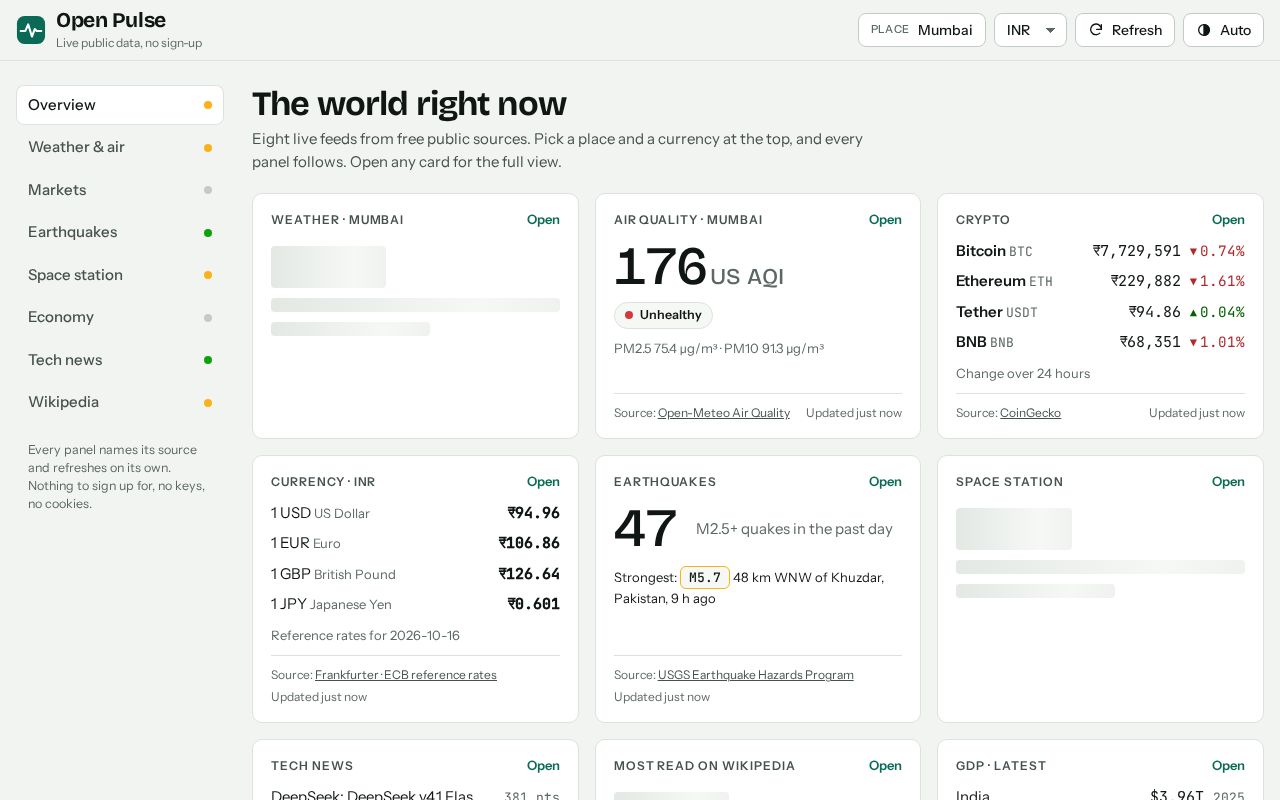
Task: Open the Most Read on Wikipedia card
Action: 885,766
